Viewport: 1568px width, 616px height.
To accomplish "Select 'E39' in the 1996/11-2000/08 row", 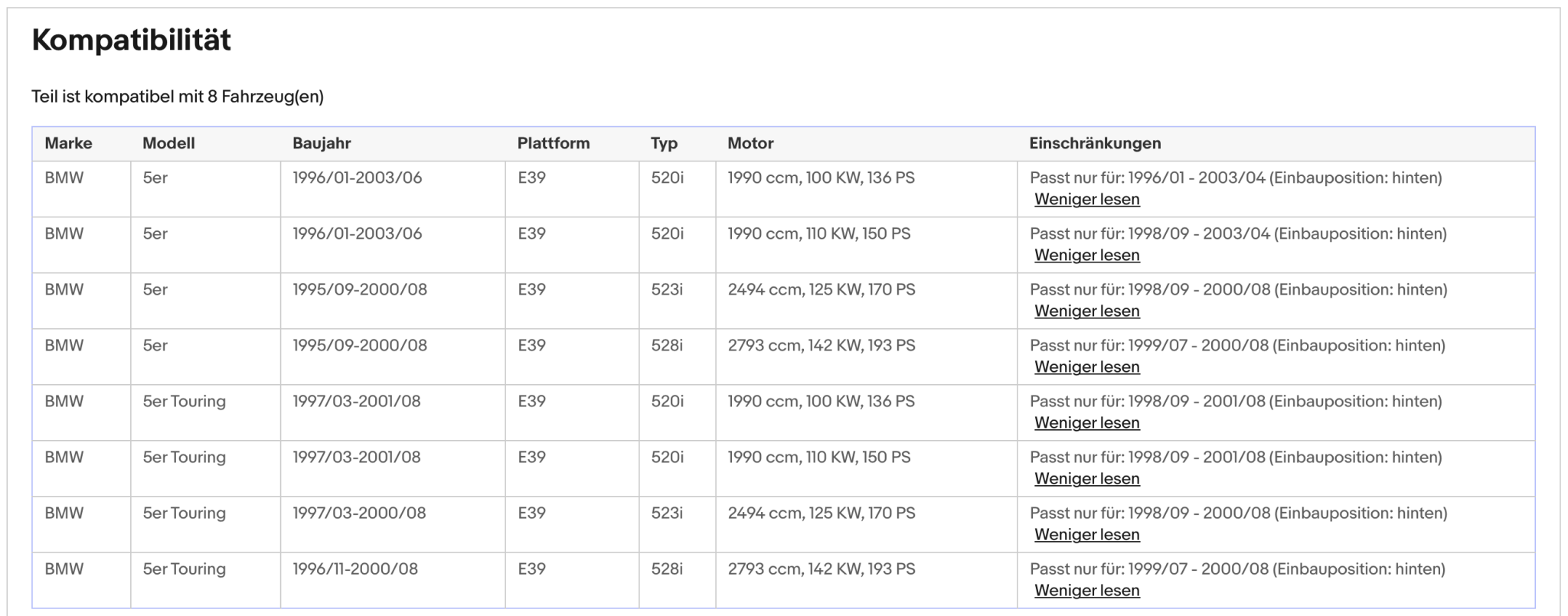I will 531,569.
